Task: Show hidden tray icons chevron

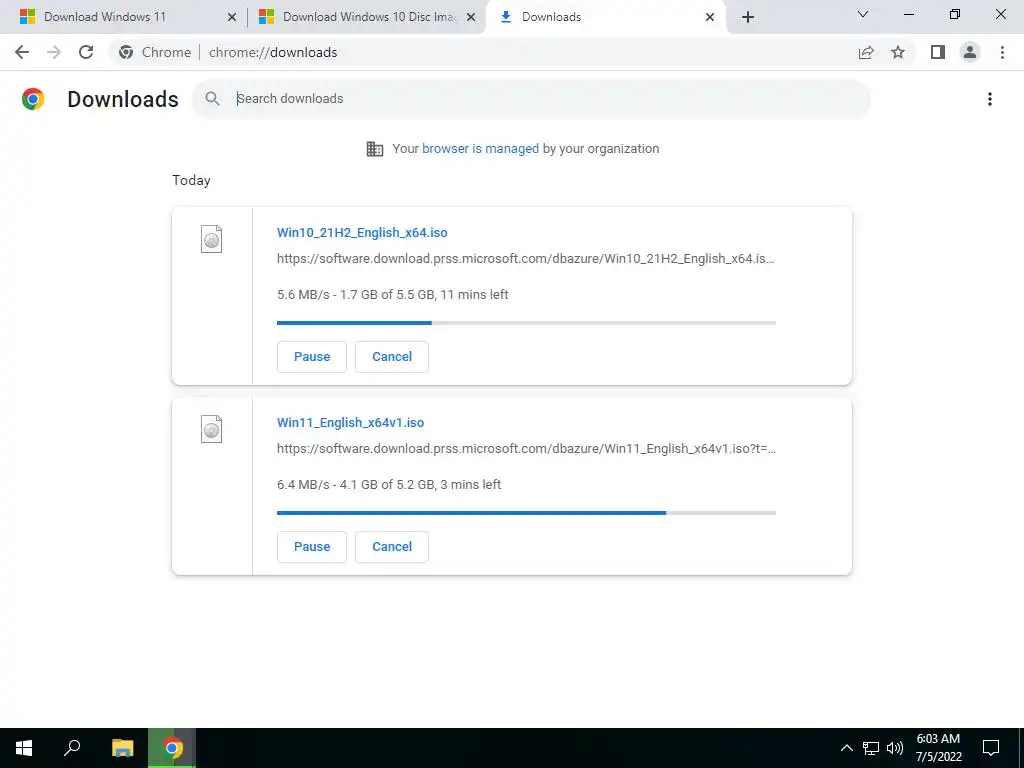Action: click(846, 748)
